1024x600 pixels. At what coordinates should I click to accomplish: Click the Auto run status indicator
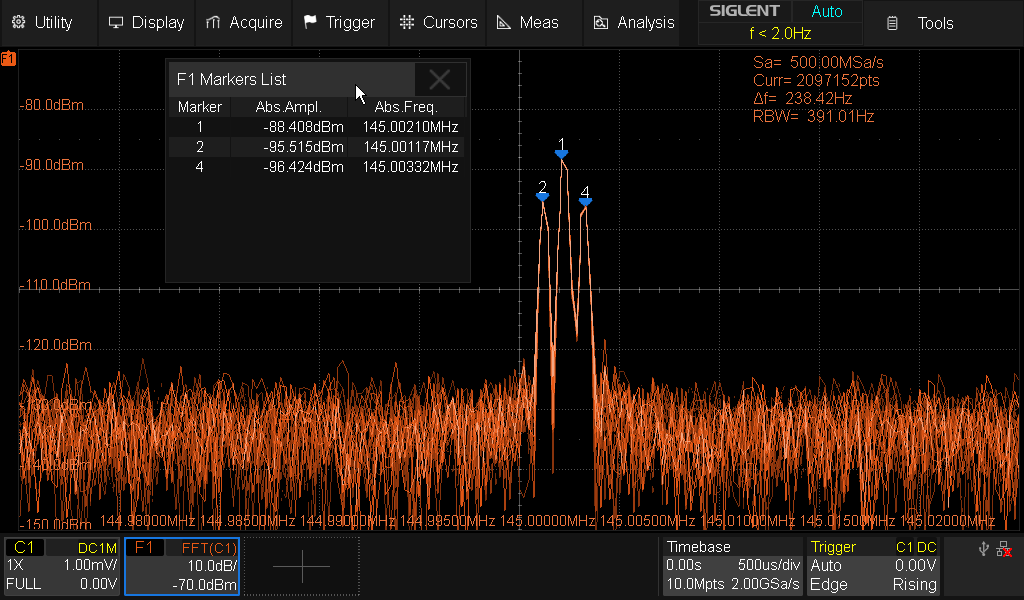(827, 12)
